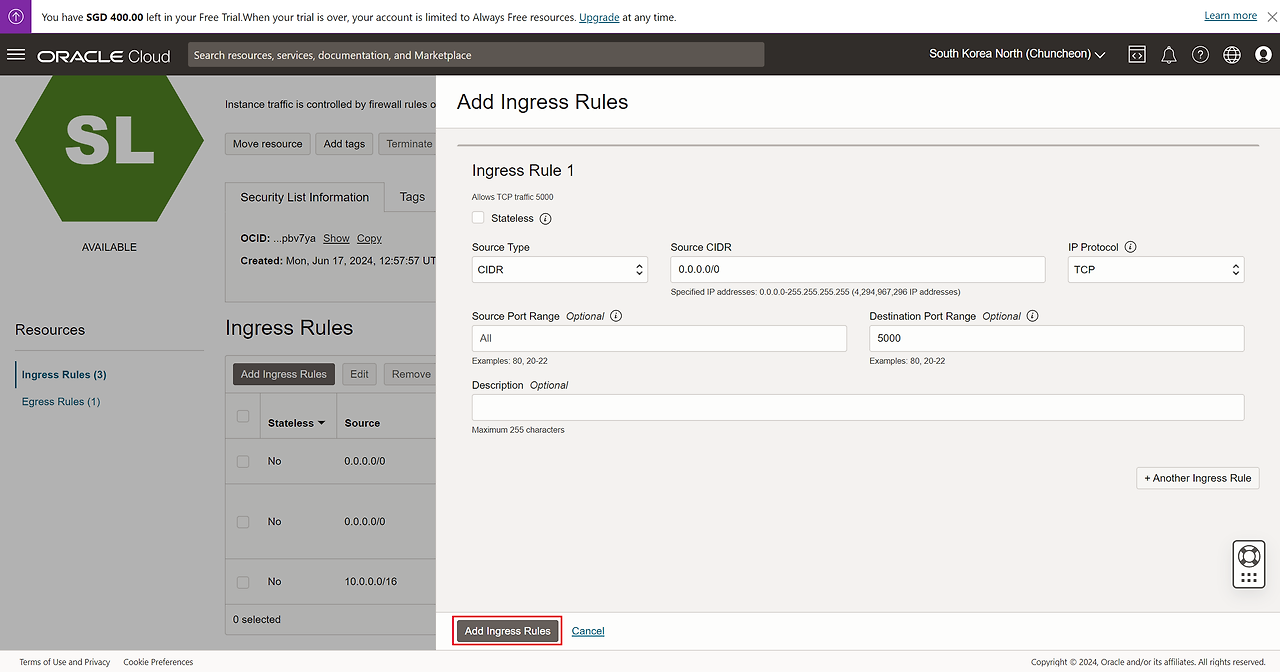Open the language globe icon

tap(1232, 55)
